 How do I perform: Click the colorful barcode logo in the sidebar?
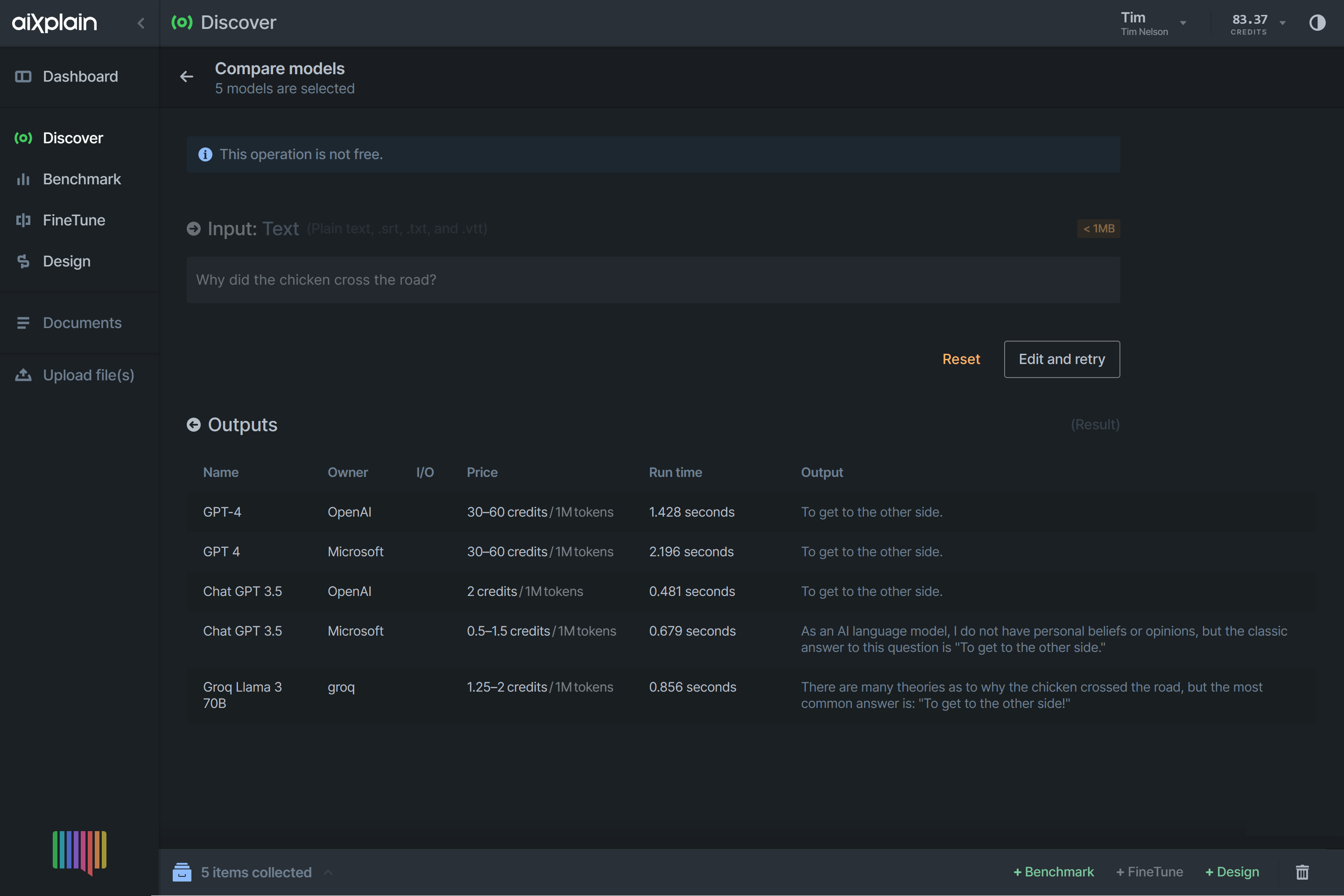[79, 852]
